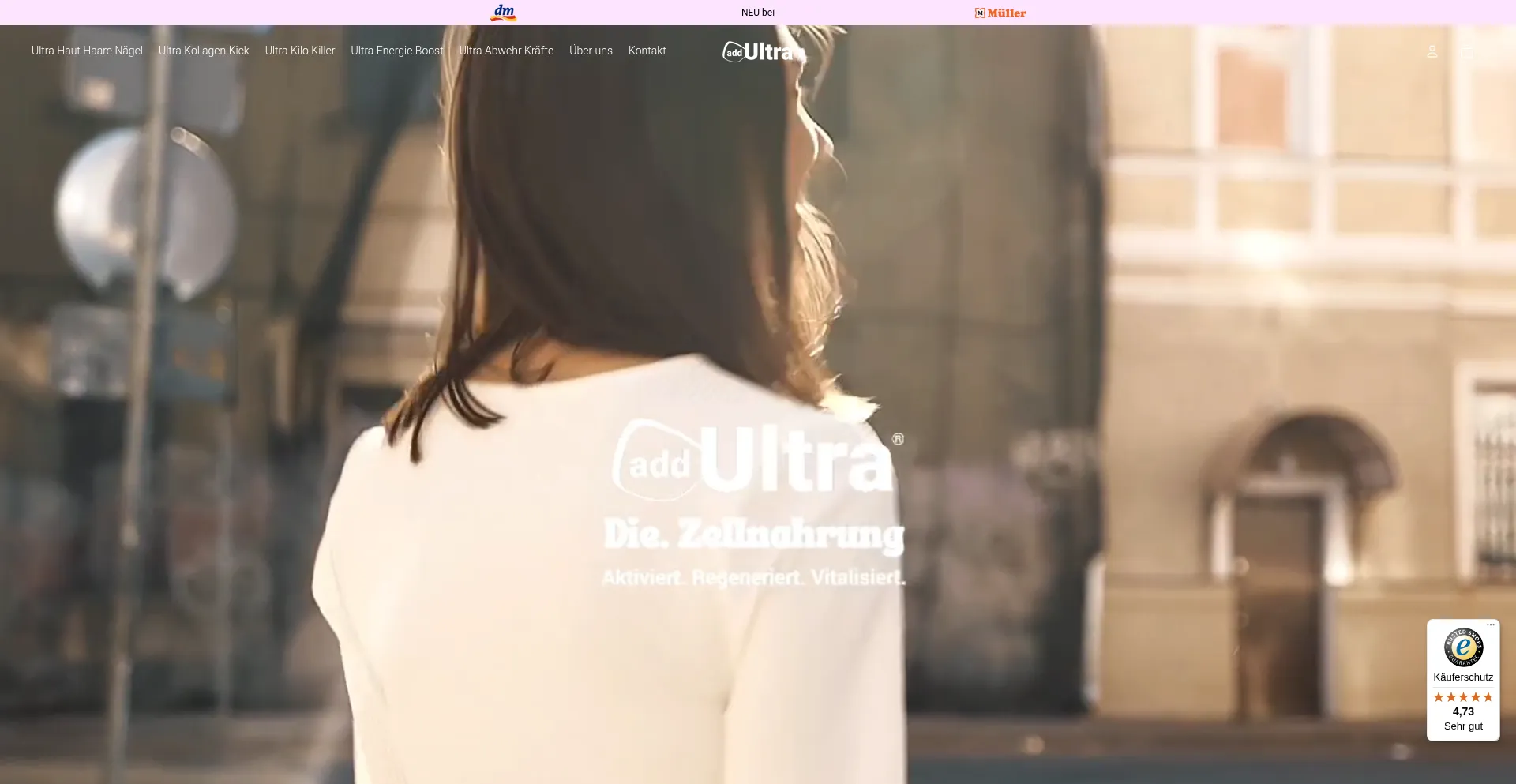Select Ultra Energie Boost in navigation

(397, 51)
